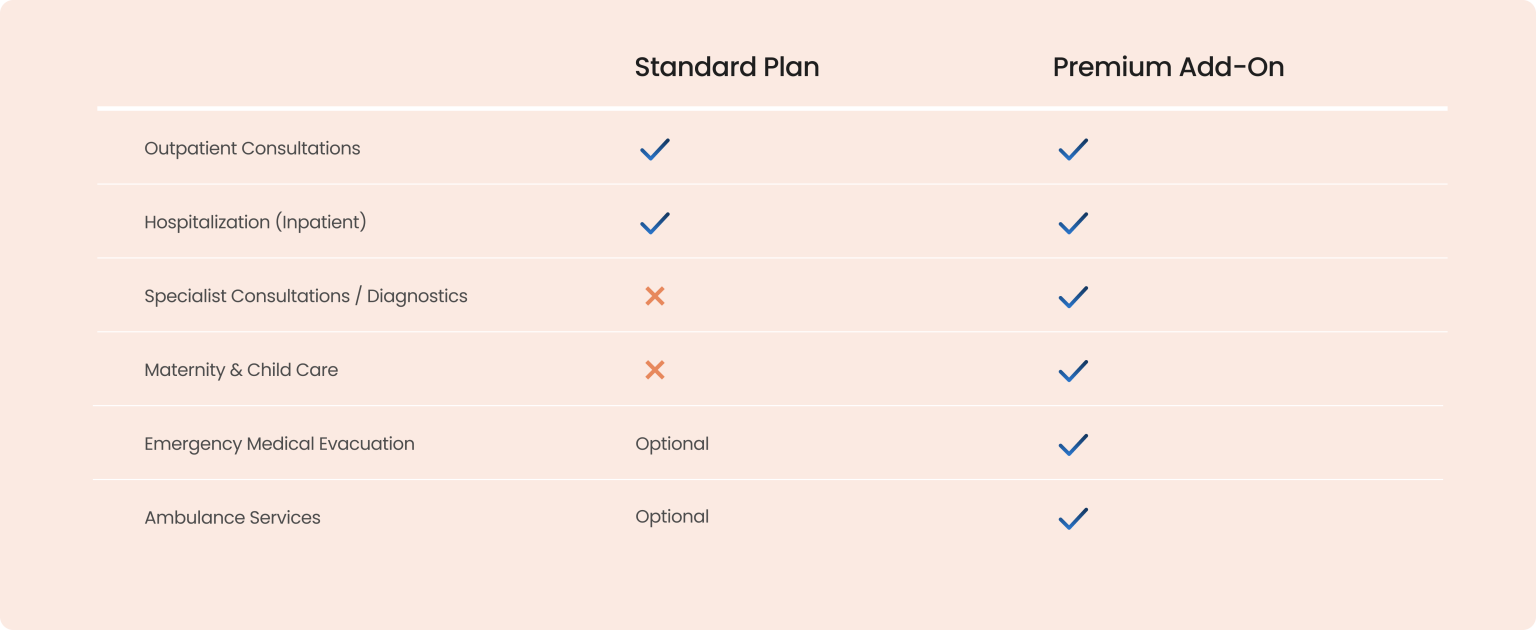Click Premium checkmark for Maternity & Child Care

[x=1073, y=371]
